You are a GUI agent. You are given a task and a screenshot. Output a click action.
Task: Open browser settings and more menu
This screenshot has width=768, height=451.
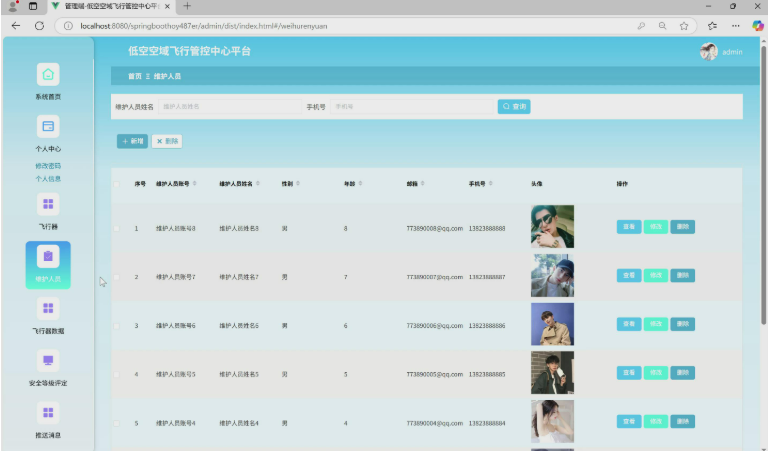pos(736,26)
